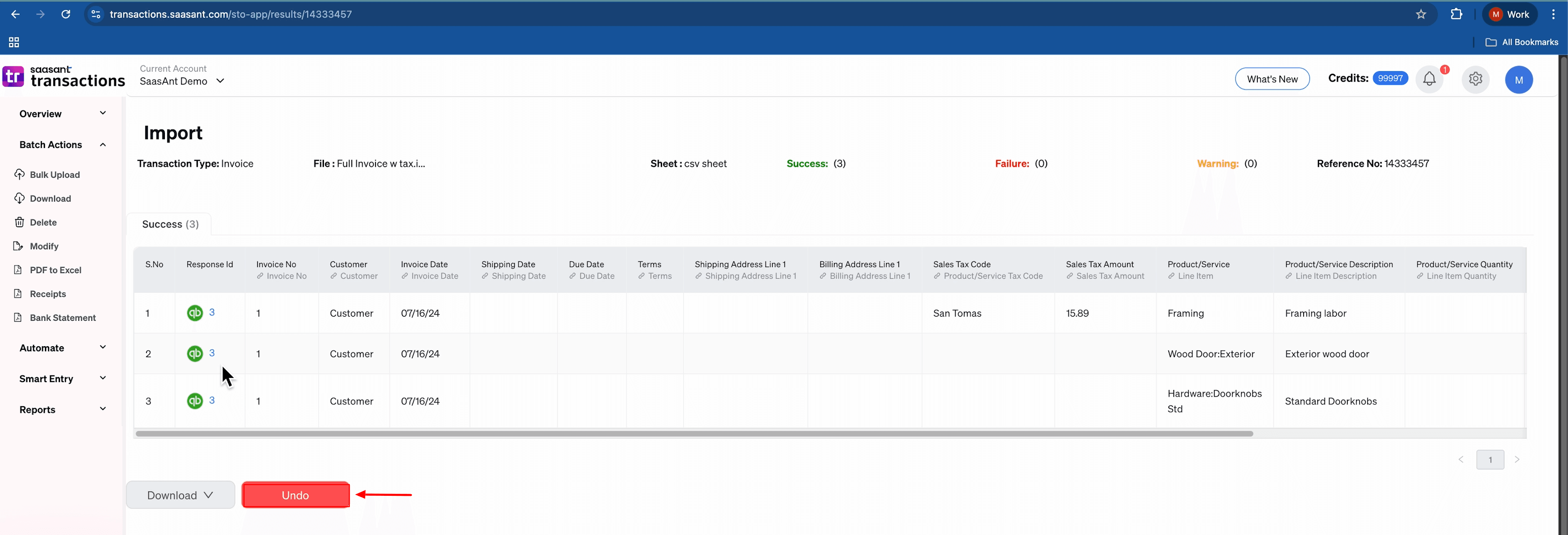
Task: Click the QuickBooks icon in row 3
Action: (195, 401)
